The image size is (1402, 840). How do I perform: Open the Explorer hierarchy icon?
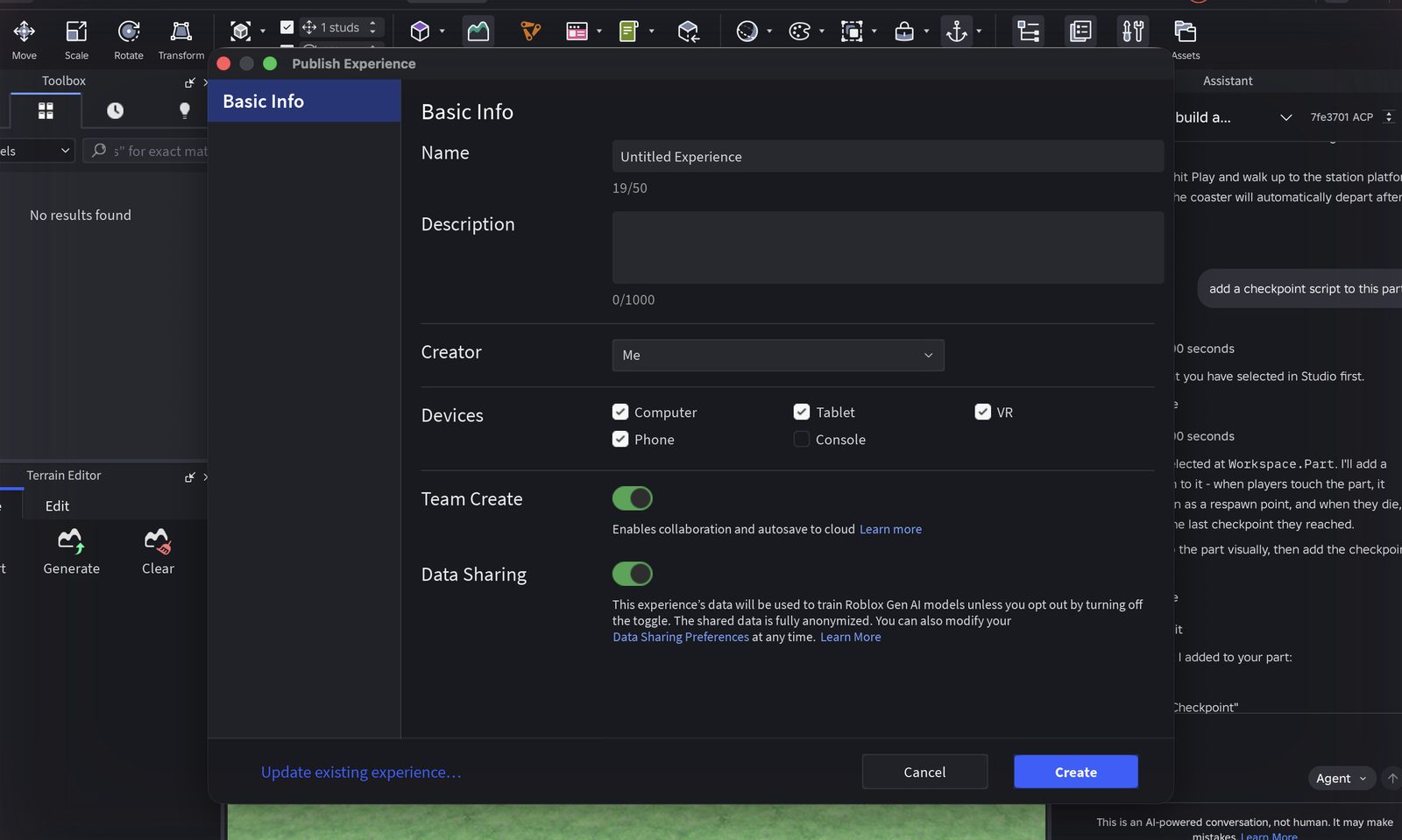1028,32
